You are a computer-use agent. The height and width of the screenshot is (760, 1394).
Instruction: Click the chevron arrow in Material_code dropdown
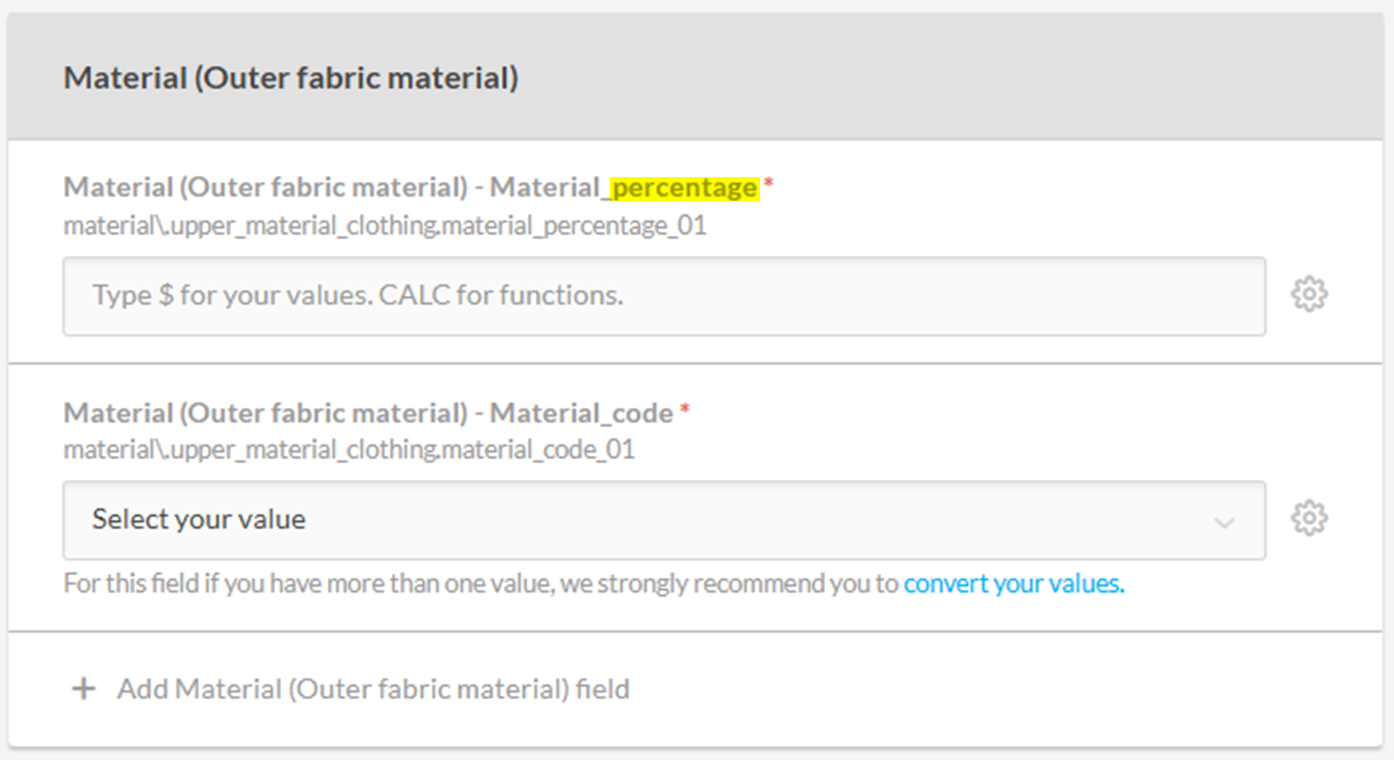tap(1224, 522)
